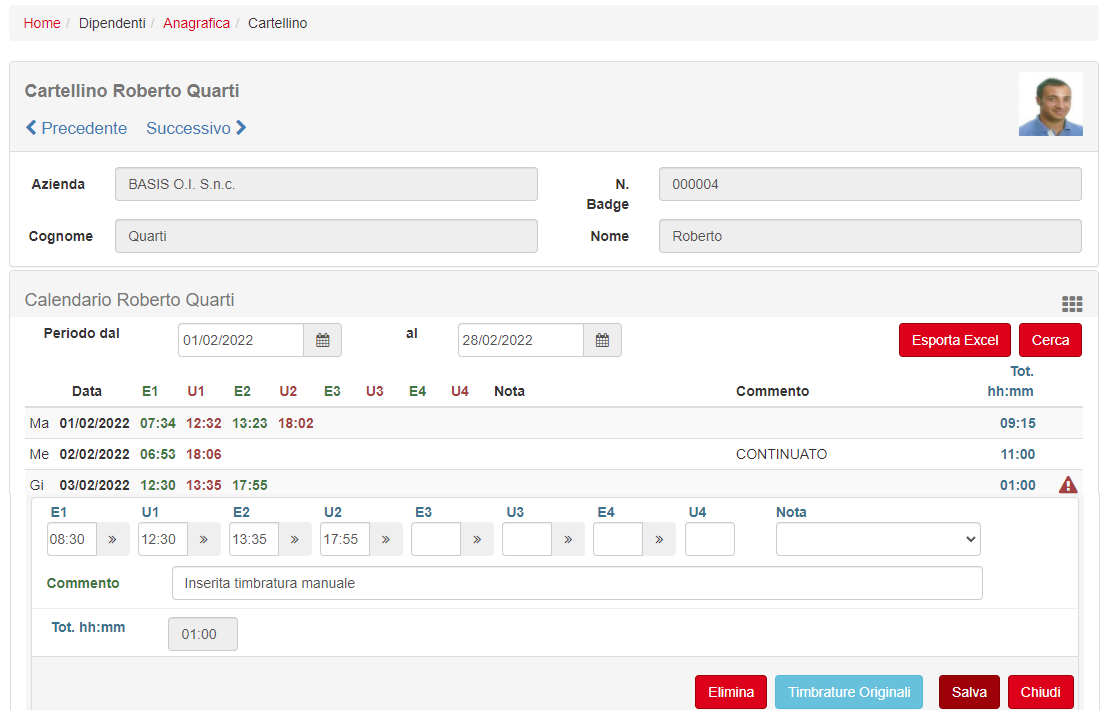Start a search with the Cerca button
The height and width of the screenshot is (713, 1113).
pos(1050,340)
